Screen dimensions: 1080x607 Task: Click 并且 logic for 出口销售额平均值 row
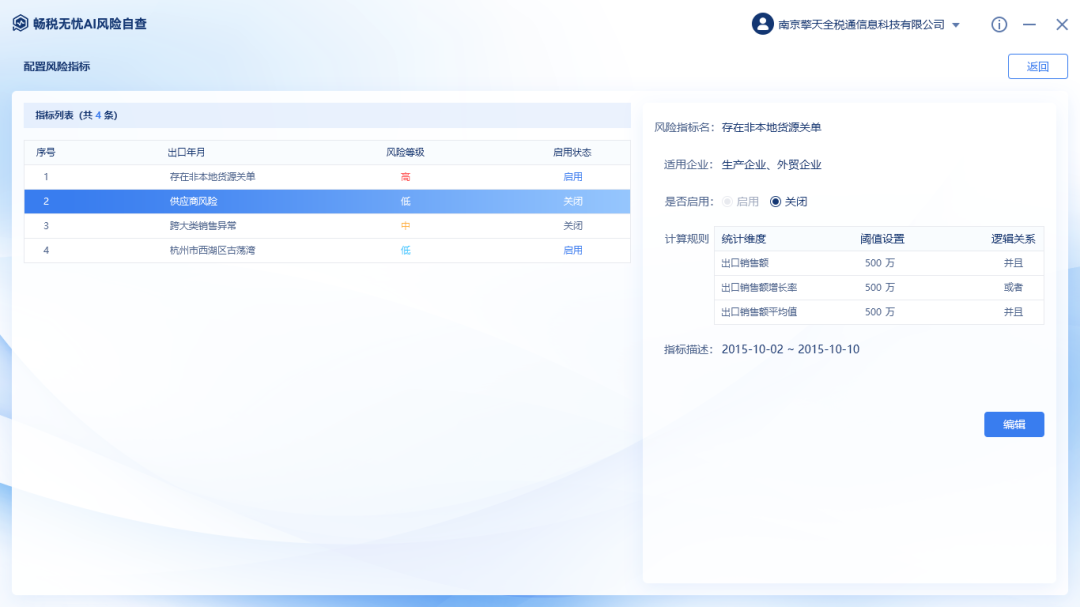tap(1013, 312)
